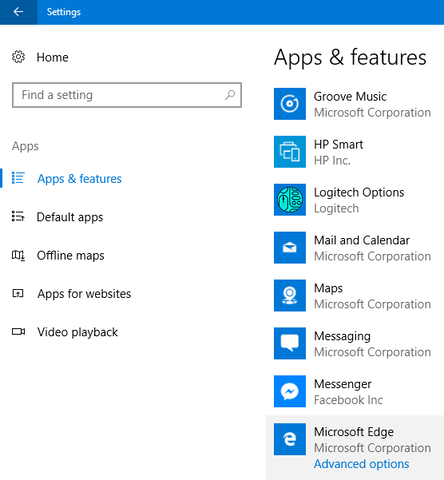Select the Facebook Messenger app icon
This screenshot has height=480, width=444.
pyautogui.click(x=290, y=391)
